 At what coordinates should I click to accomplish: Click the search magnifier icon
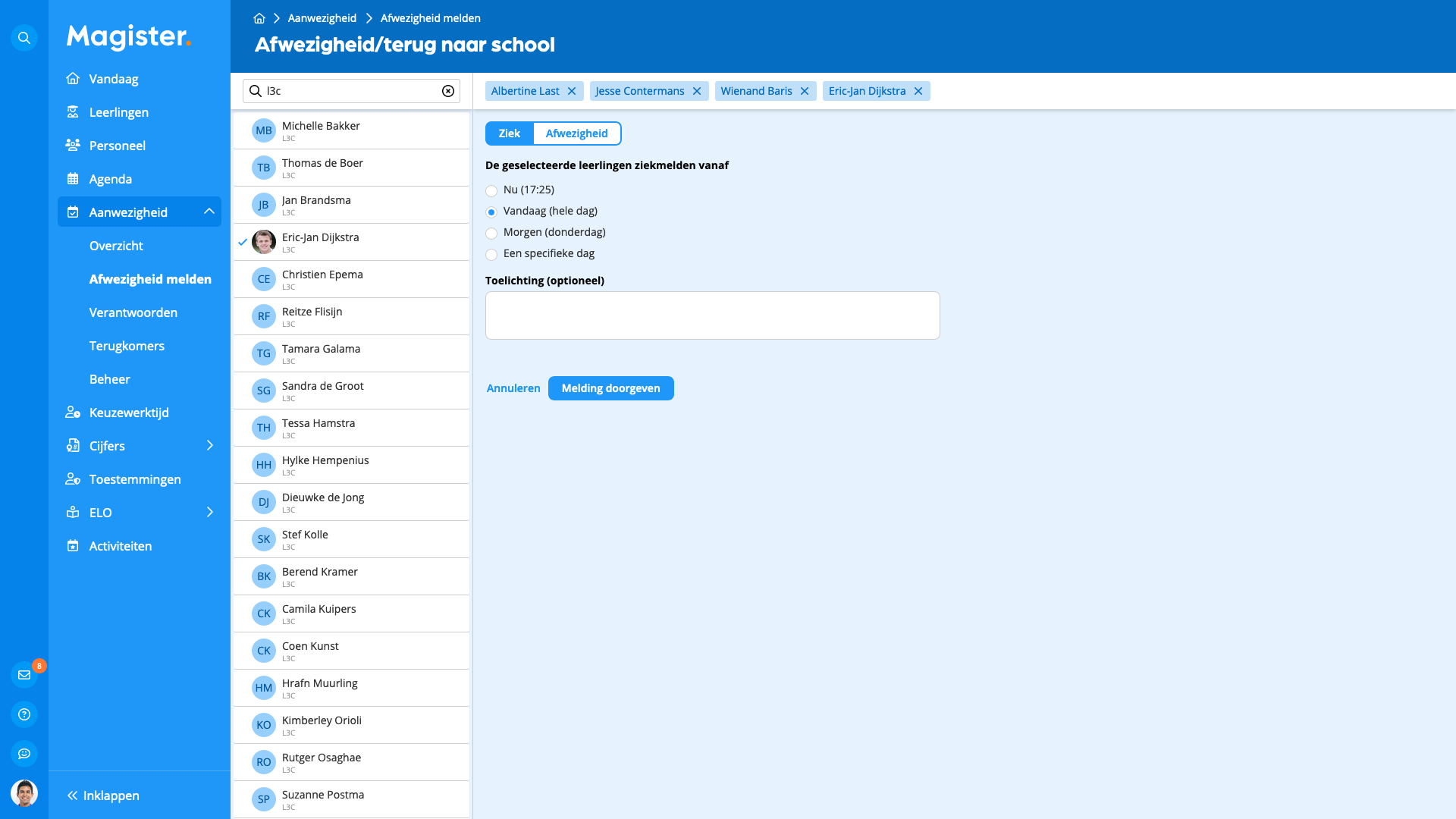click(x=24, y=37)
